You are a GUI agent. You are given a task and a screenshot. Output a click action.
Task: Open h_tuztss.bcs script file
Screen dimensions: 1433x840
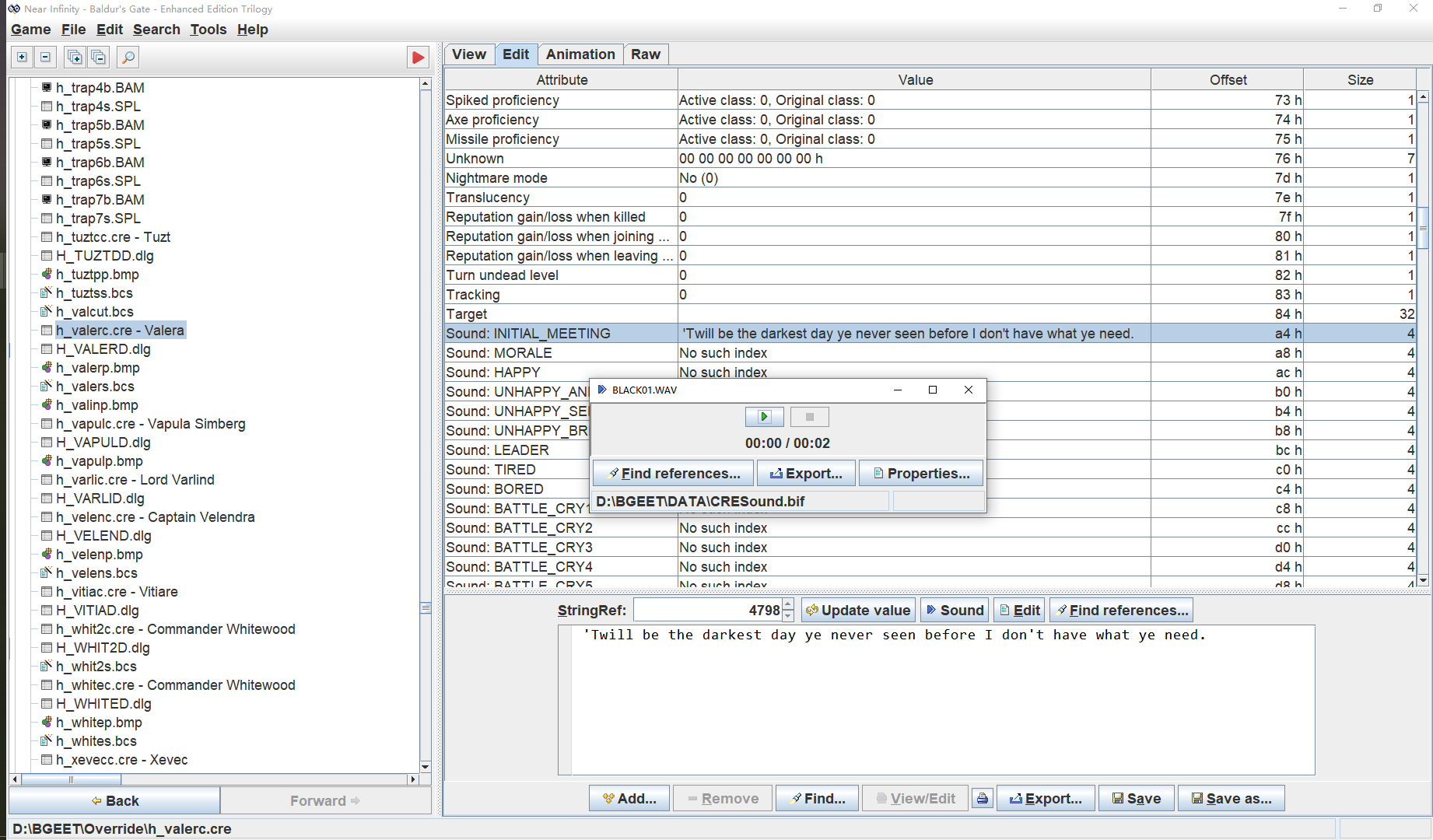tap(94, 293)
